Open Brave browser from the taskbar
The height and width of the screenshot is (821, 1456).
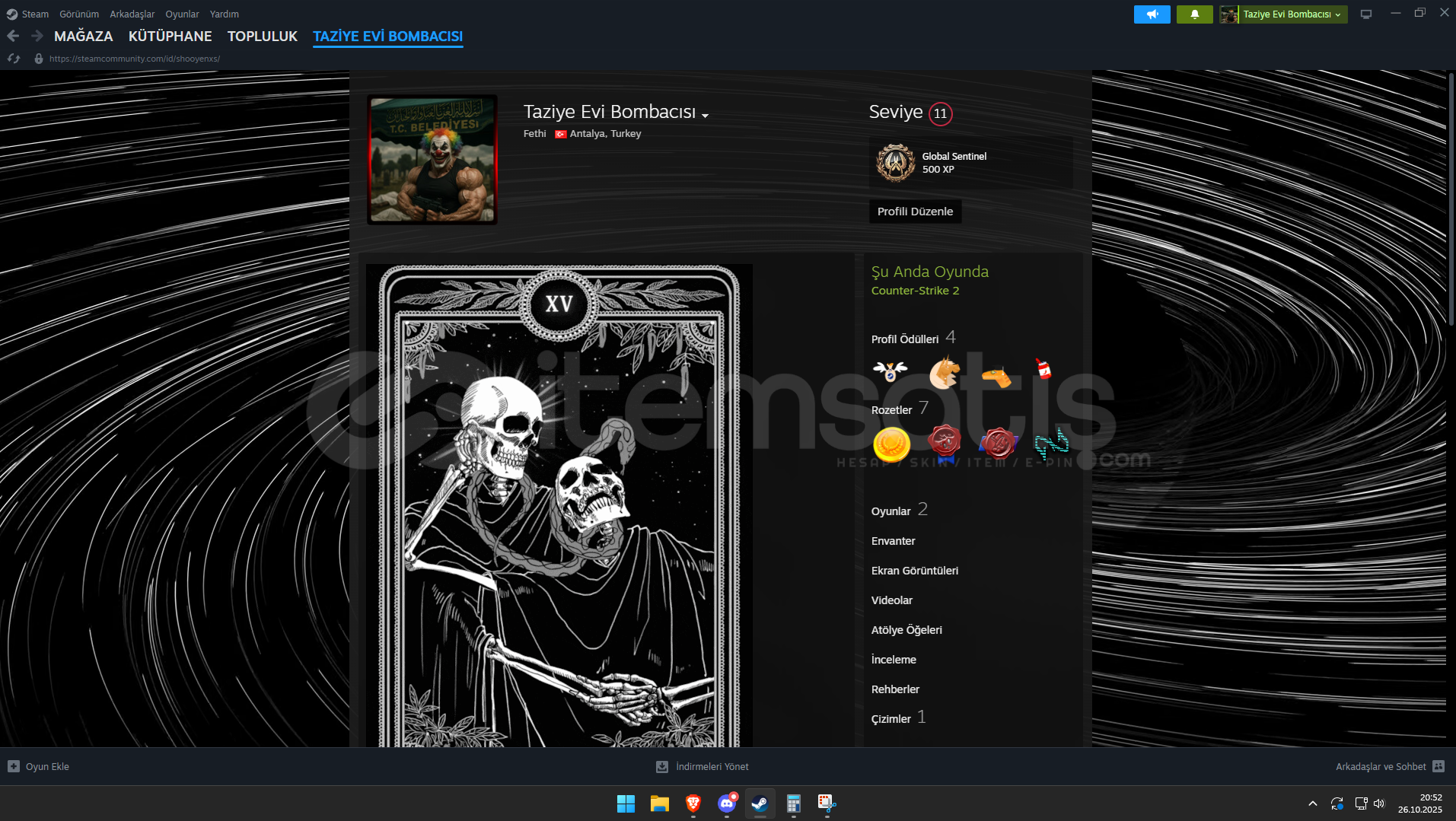pos(693,803)
